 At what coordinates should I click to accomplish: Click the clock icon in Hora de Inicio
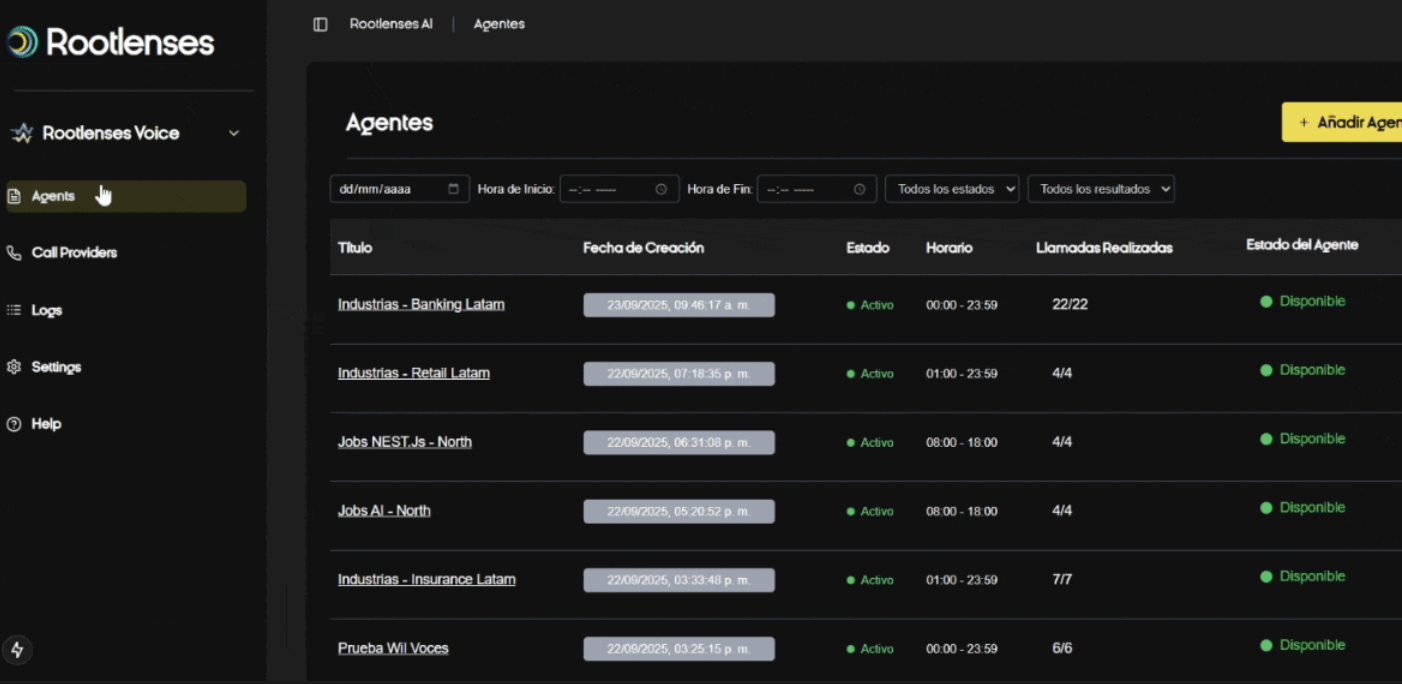coord(661,189)
